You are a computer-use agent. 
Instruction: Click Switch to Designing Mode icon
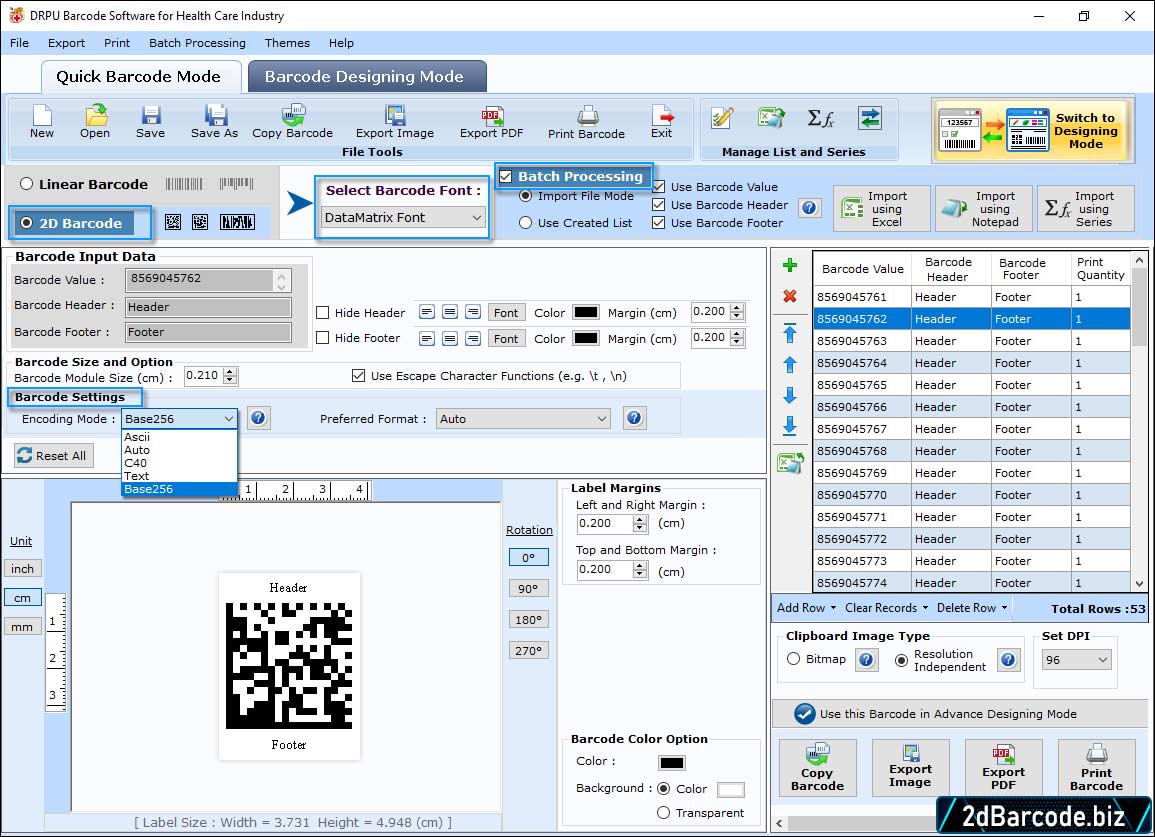[1032, 130]
